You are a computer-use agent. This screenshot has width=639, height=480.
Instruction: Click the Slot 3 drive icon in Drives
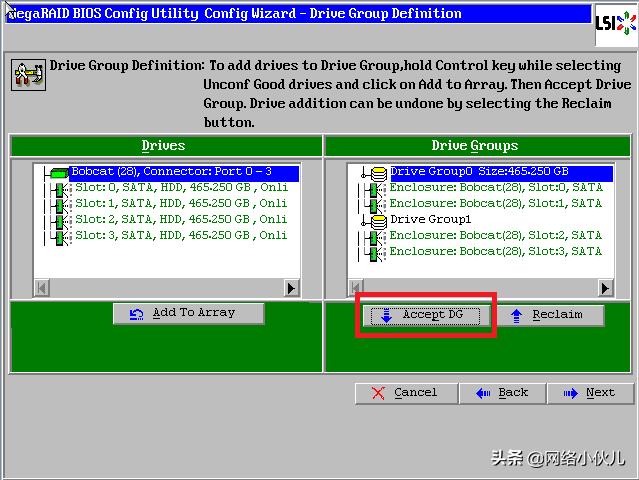pos(59,236)
